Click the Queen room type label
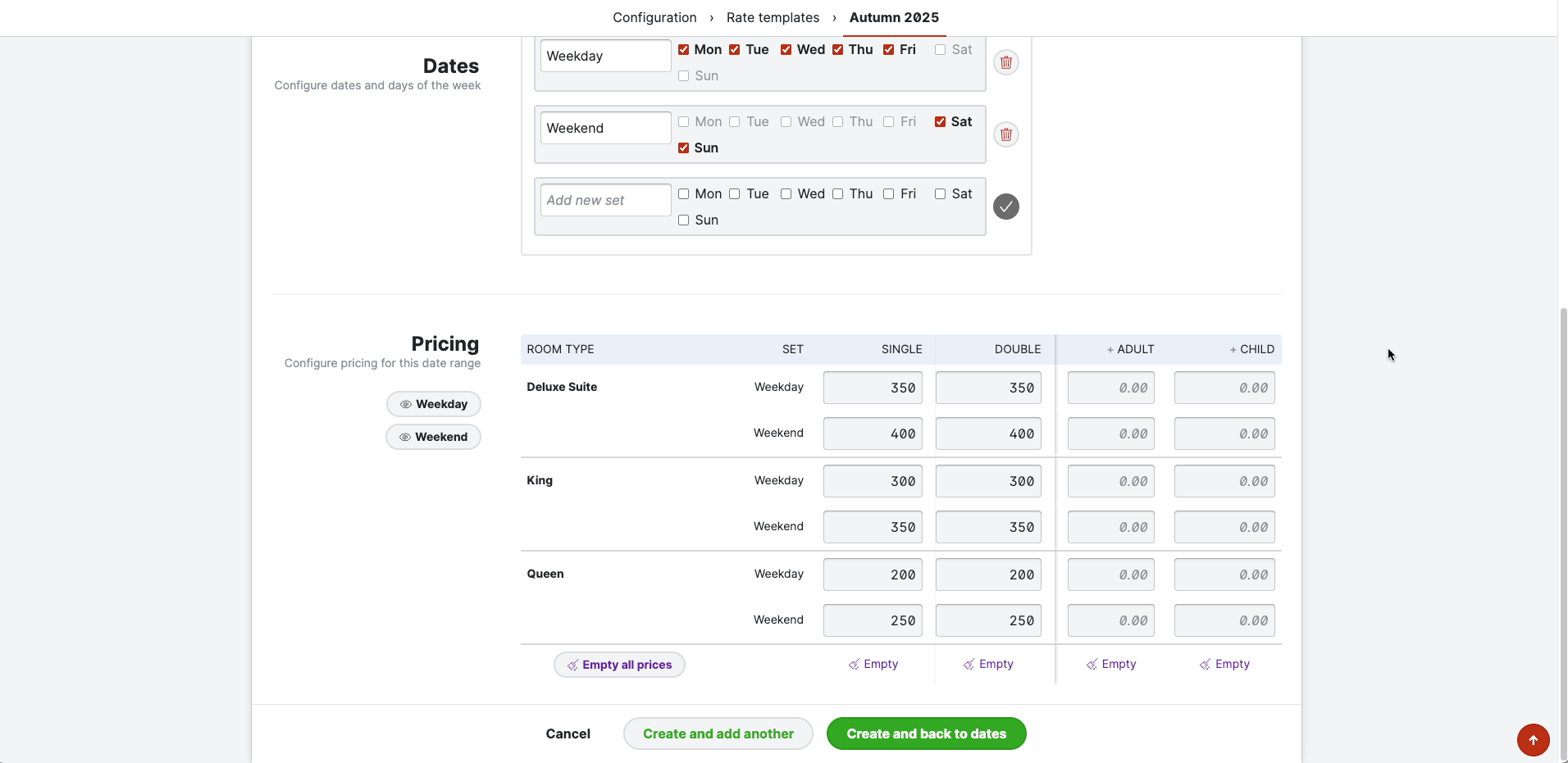Image resolution: width=1568 pixels, height=763 pixels. click(x=545, y=574)
